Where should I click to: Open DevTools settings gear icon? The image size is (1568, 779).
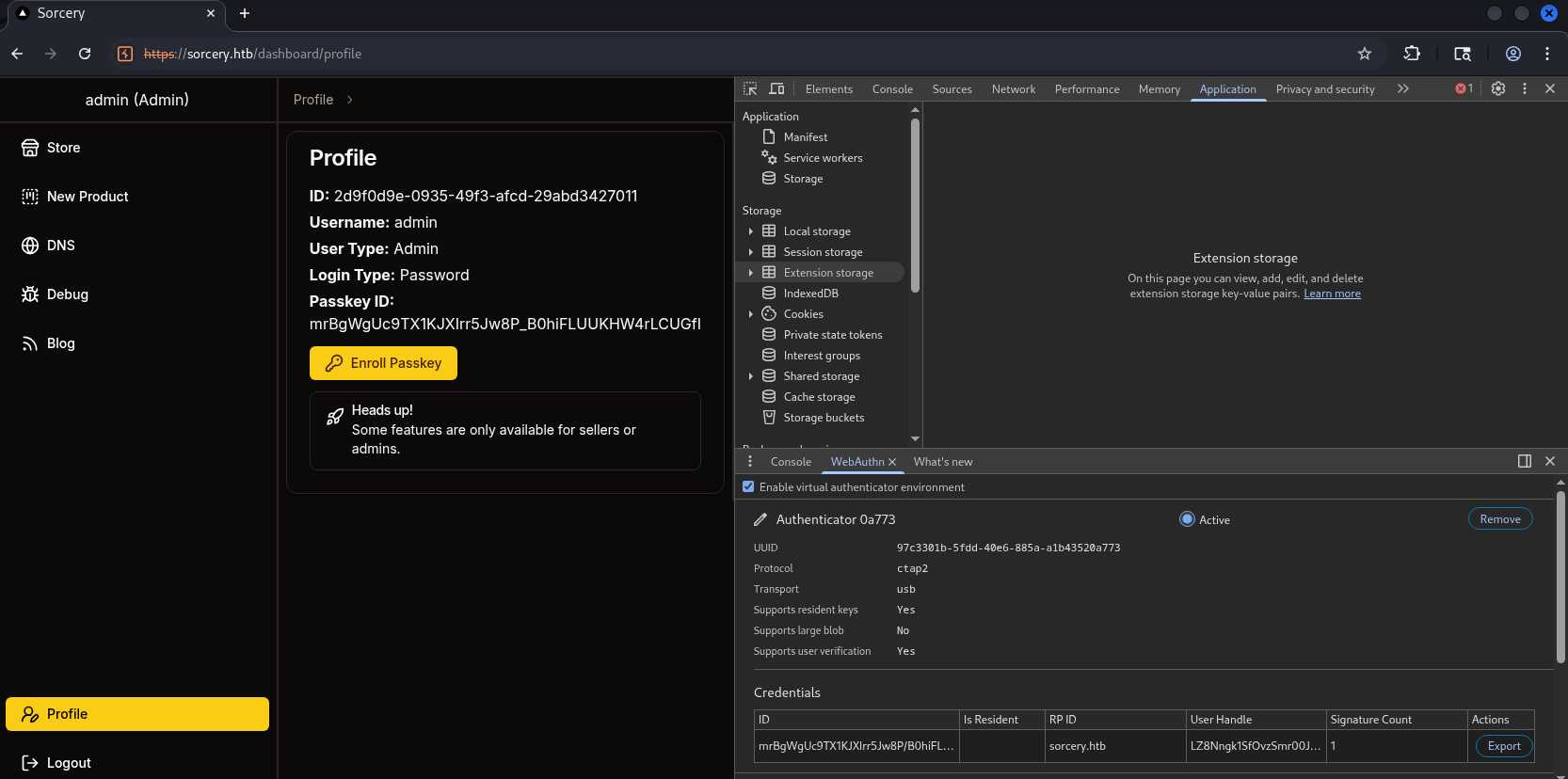(x=1498, y=88)
